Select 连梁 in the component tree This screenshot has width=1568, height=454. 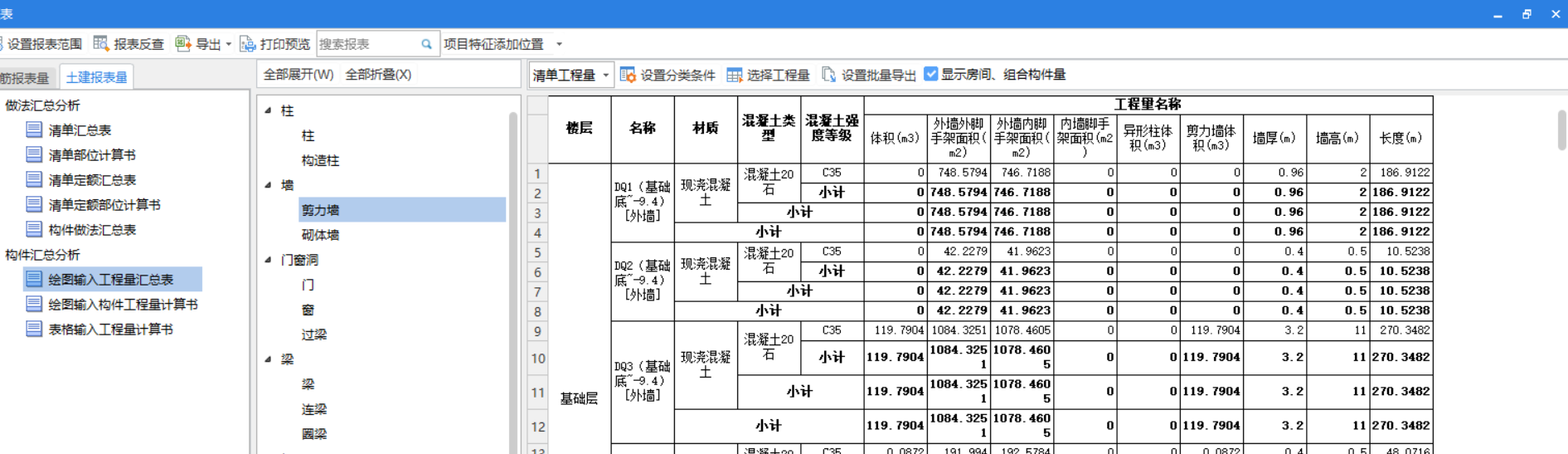[314, 409]
